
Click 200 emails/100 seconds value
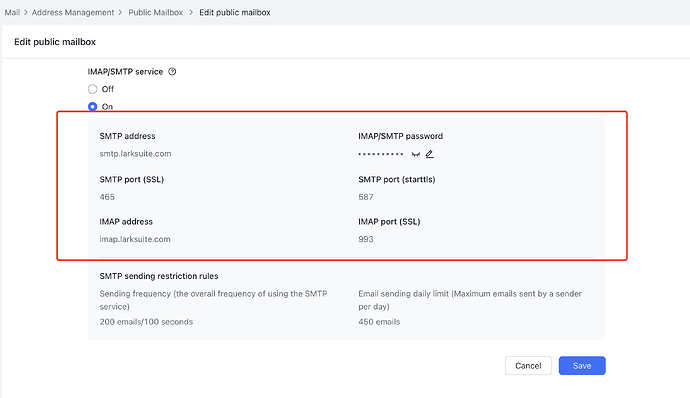click(146, 322)
